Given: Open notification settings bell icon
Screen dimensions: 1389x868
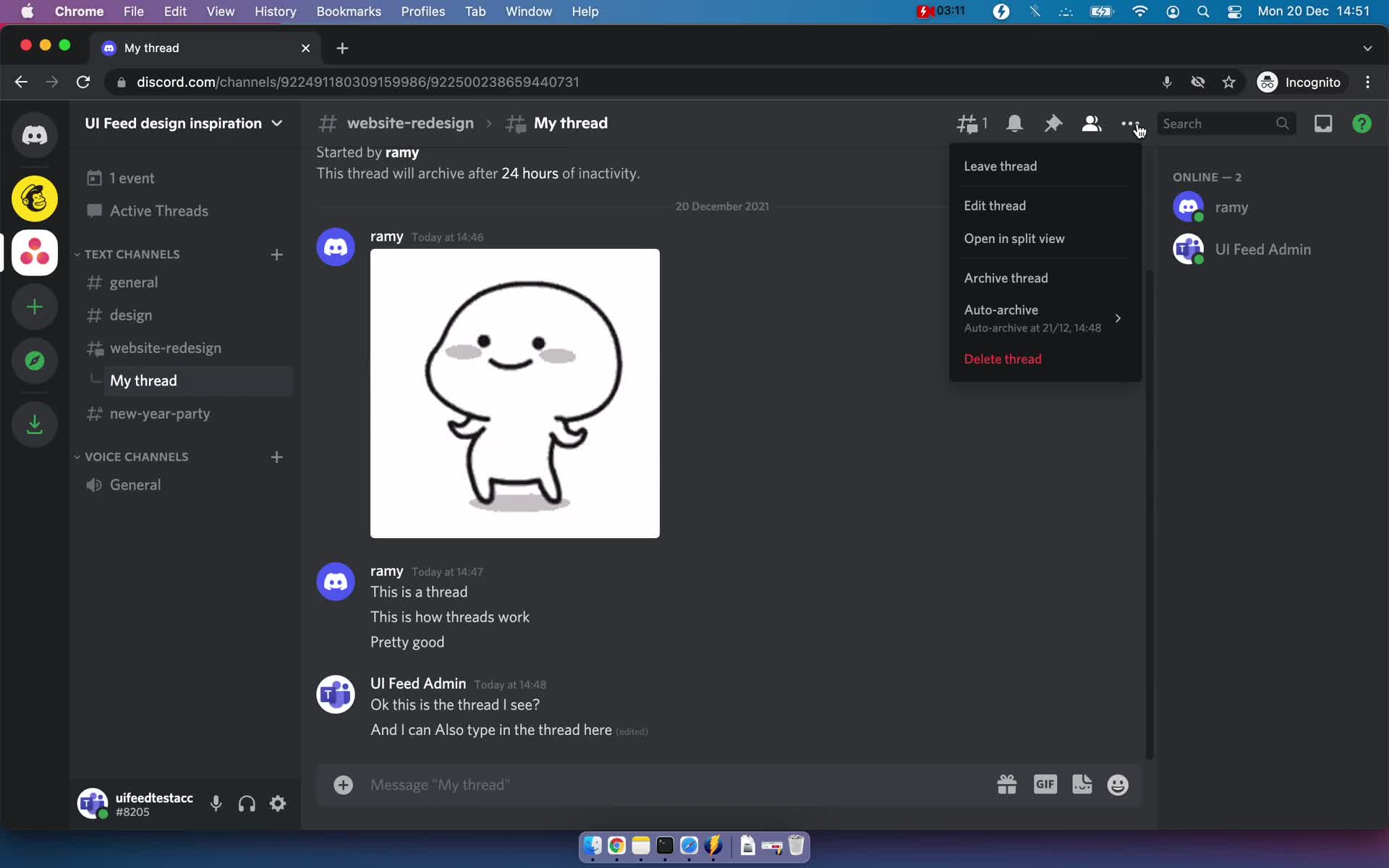Looking at the screenshot, I should 1014,124.
